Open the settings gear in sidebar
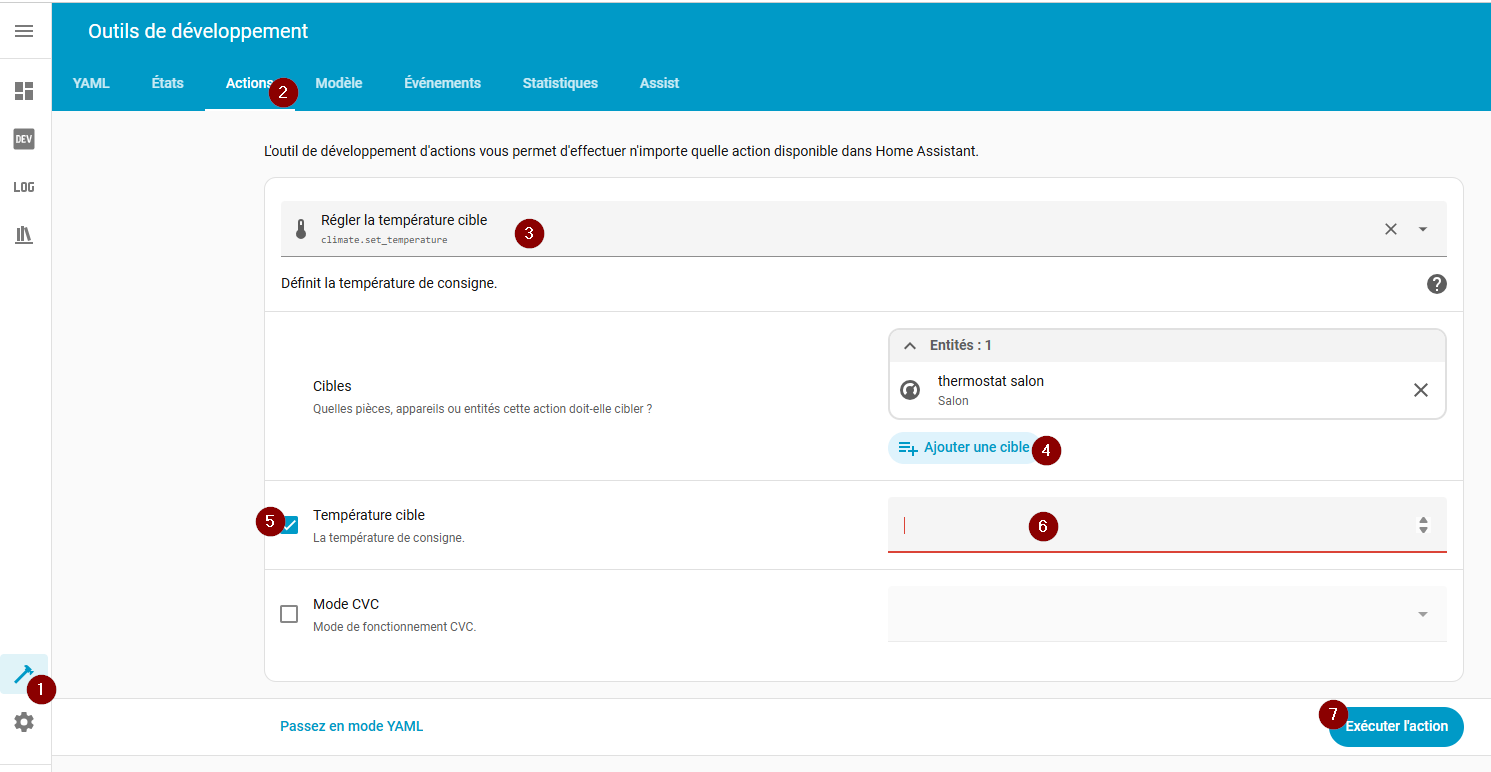1491x772 pixels. click(24, 722)
